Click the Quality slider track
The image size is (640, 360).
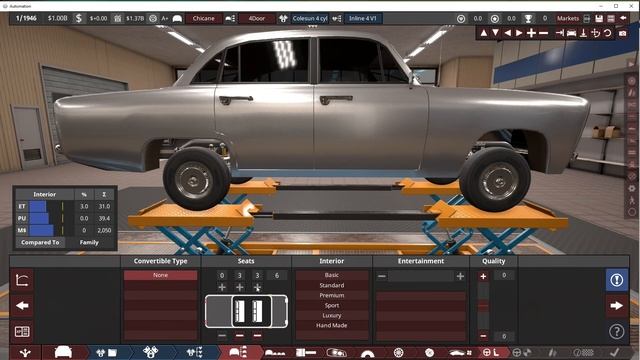[483, 306]
